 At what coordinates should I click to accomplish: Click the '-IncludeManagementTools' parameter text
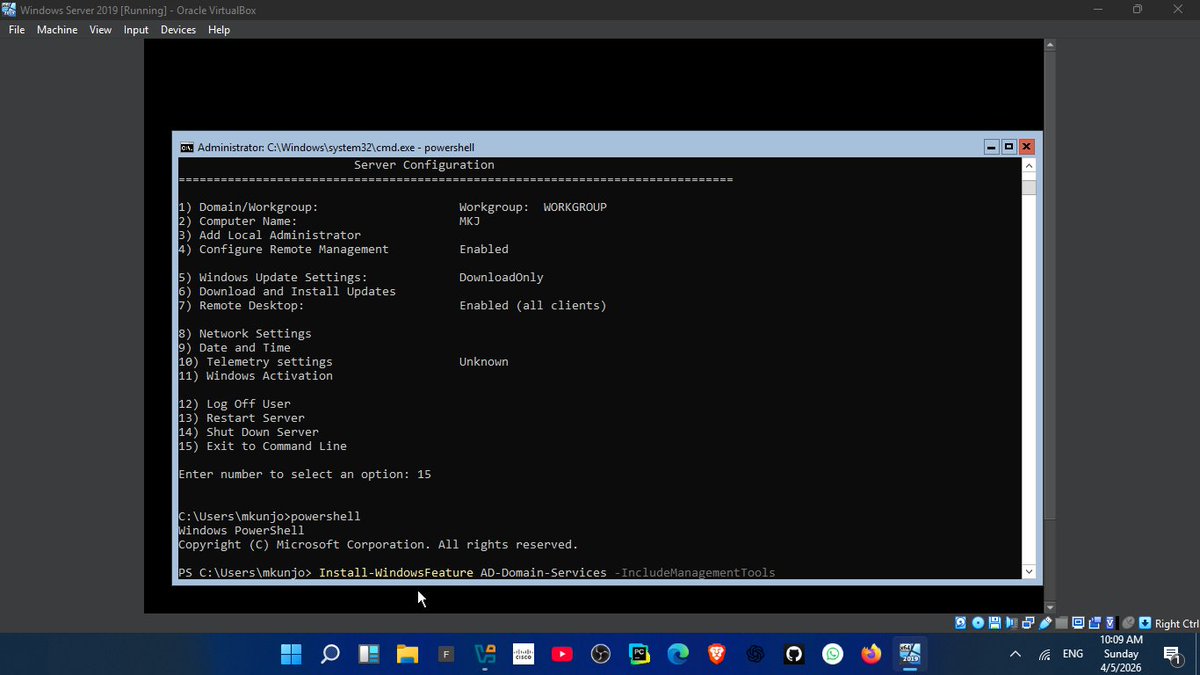(x=695, y=572)
